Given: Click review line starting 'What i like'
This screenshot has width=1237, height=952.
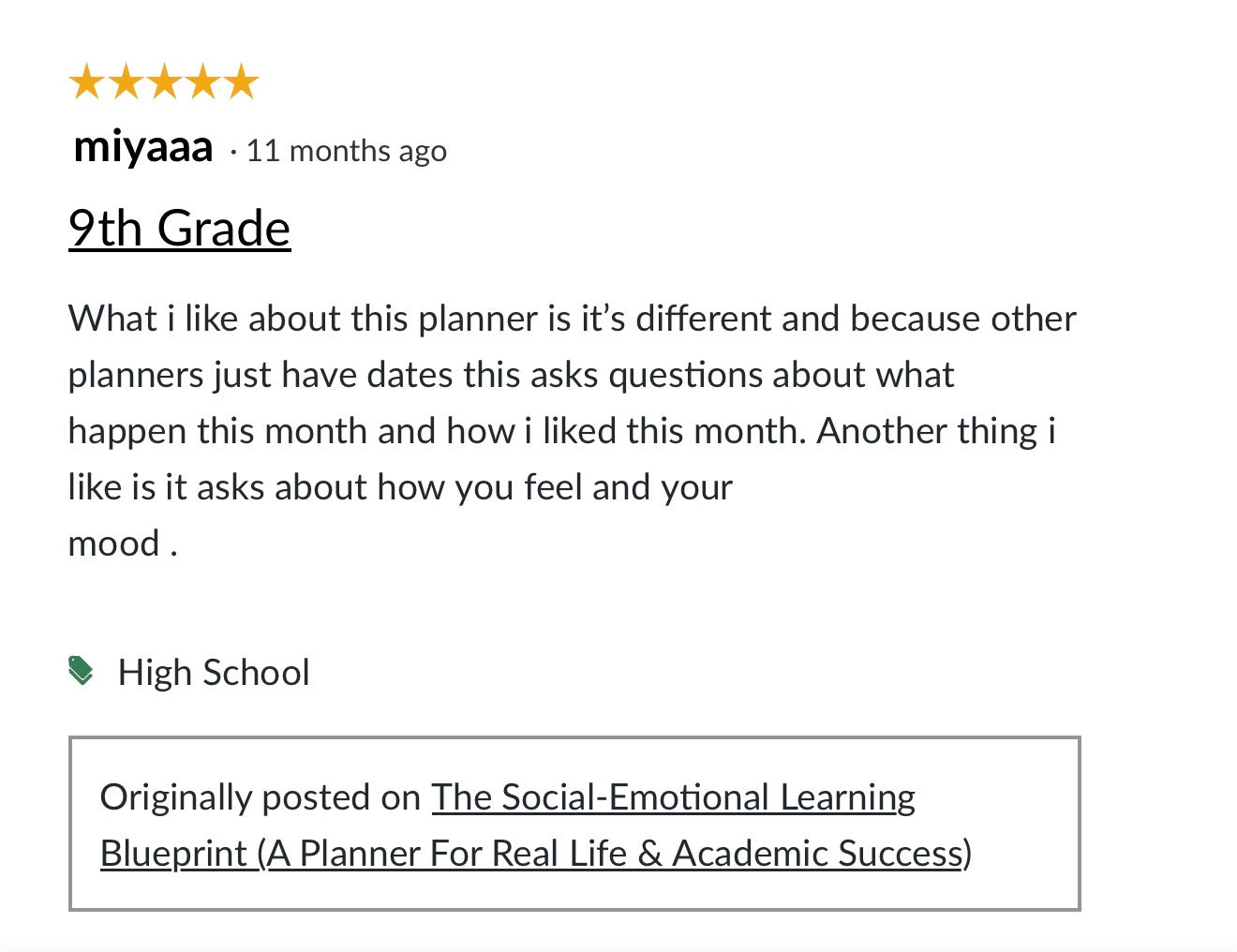Looking at the screenshot, I should (572, 319).
